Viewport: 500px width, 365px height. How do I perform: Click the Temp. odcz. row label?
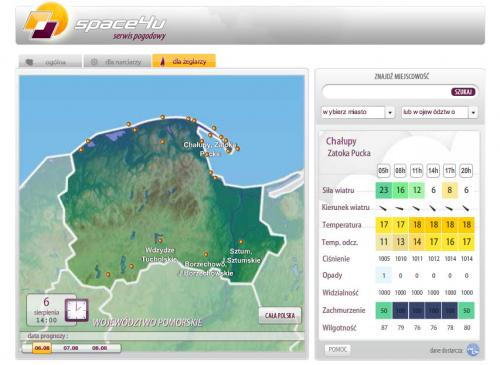click(340, 242)
